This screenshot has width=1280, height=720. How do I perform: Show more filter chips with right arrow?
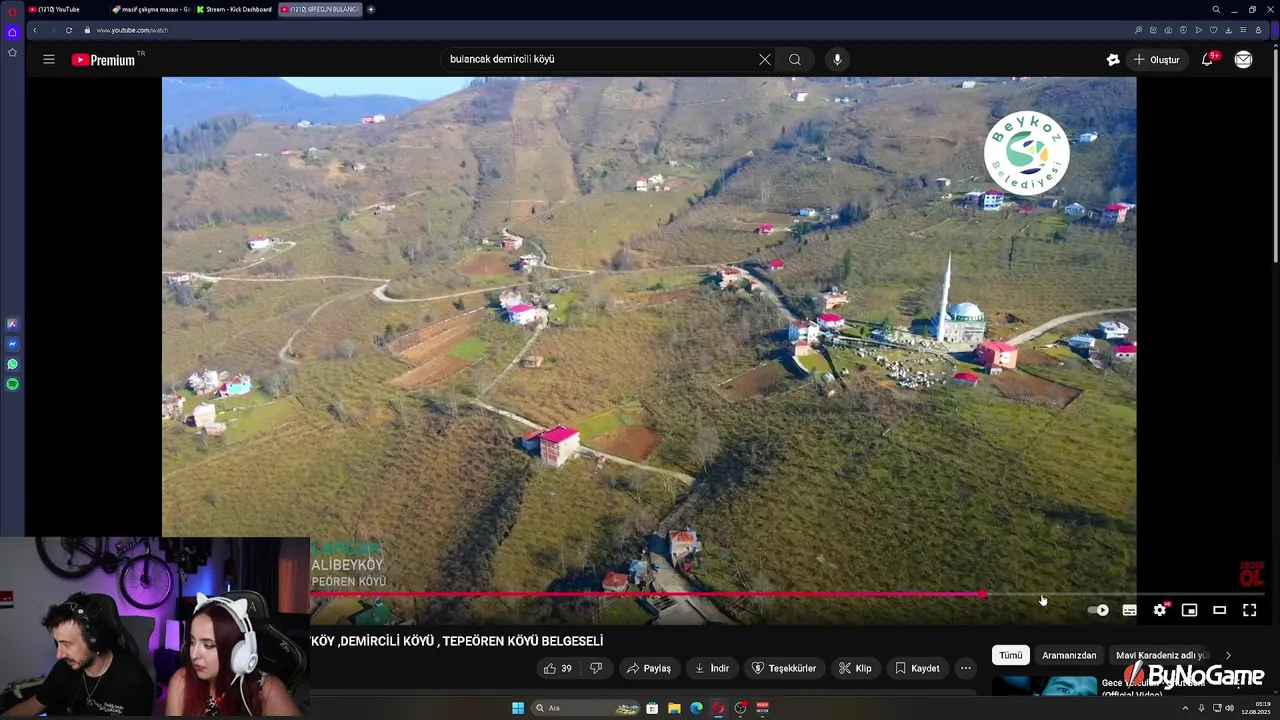coord(1228,655)
